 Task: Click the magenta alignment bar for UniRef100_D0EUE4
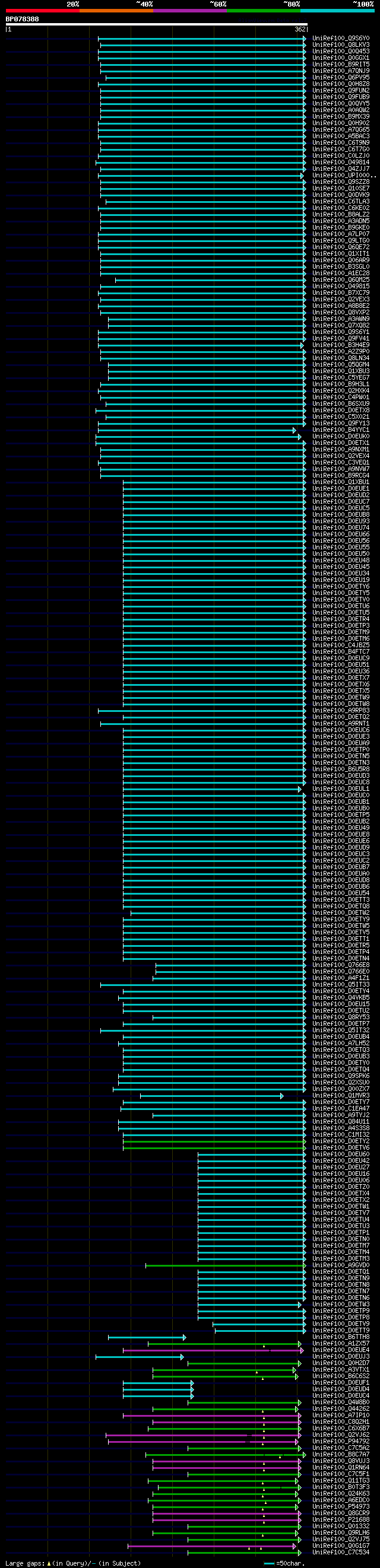[213, 1351]
